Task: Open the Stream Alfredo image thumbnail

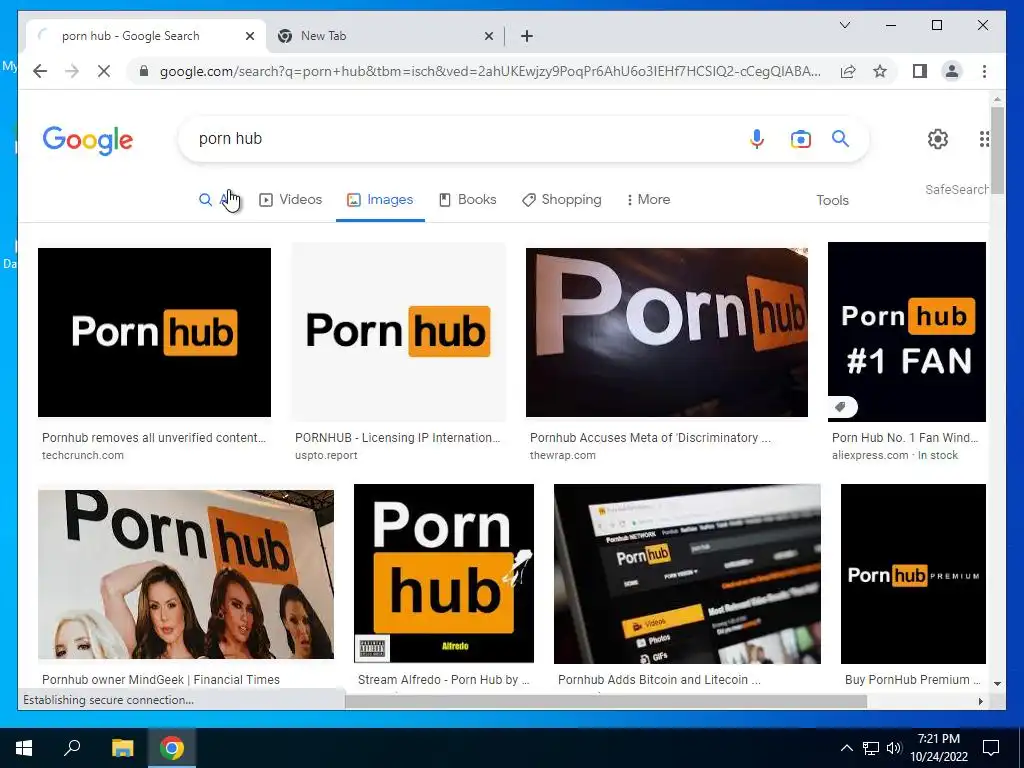Action: (443, 573)
